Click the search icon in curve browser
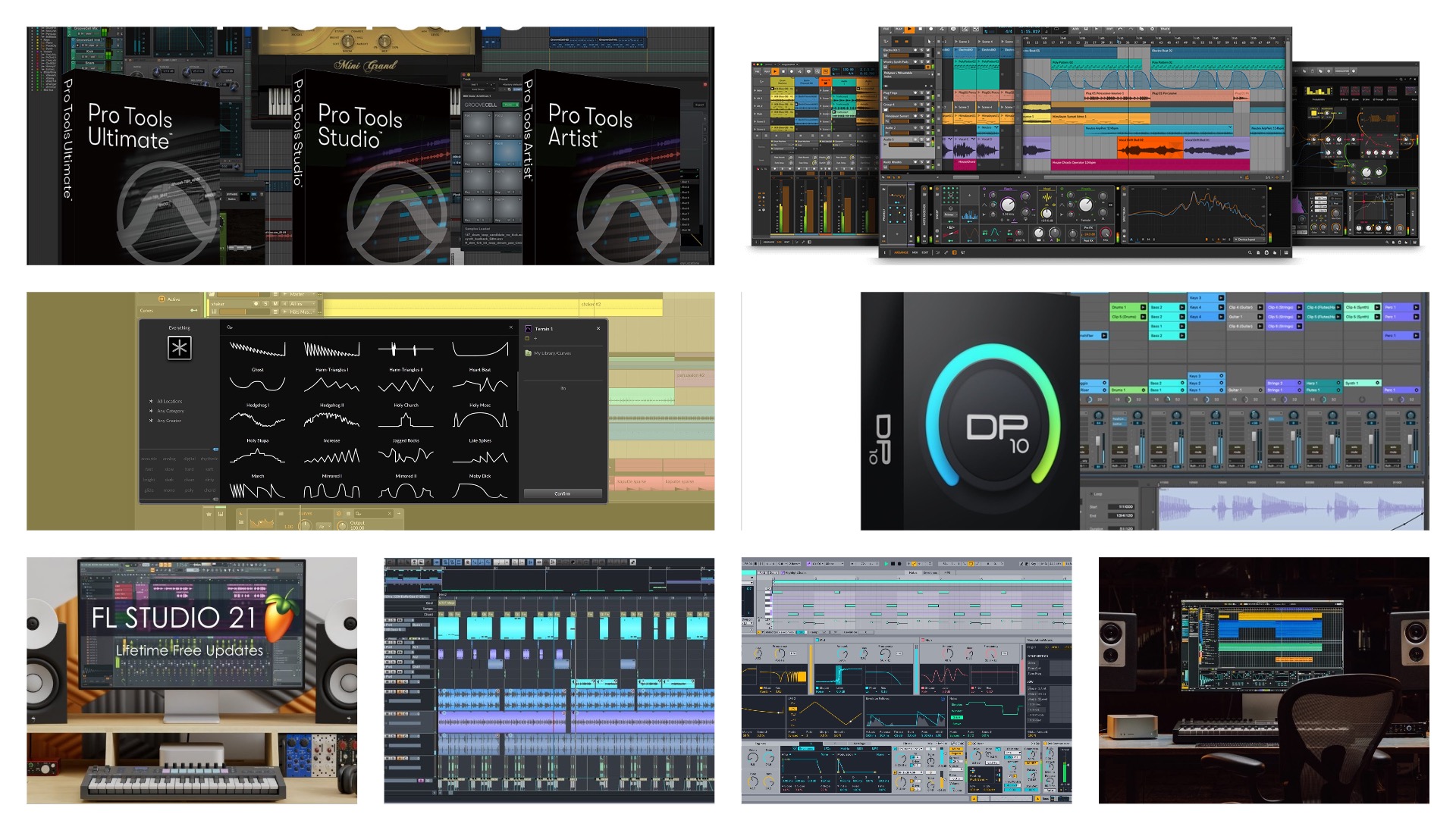The image size is (1456, 830). (x=230, y=327)
